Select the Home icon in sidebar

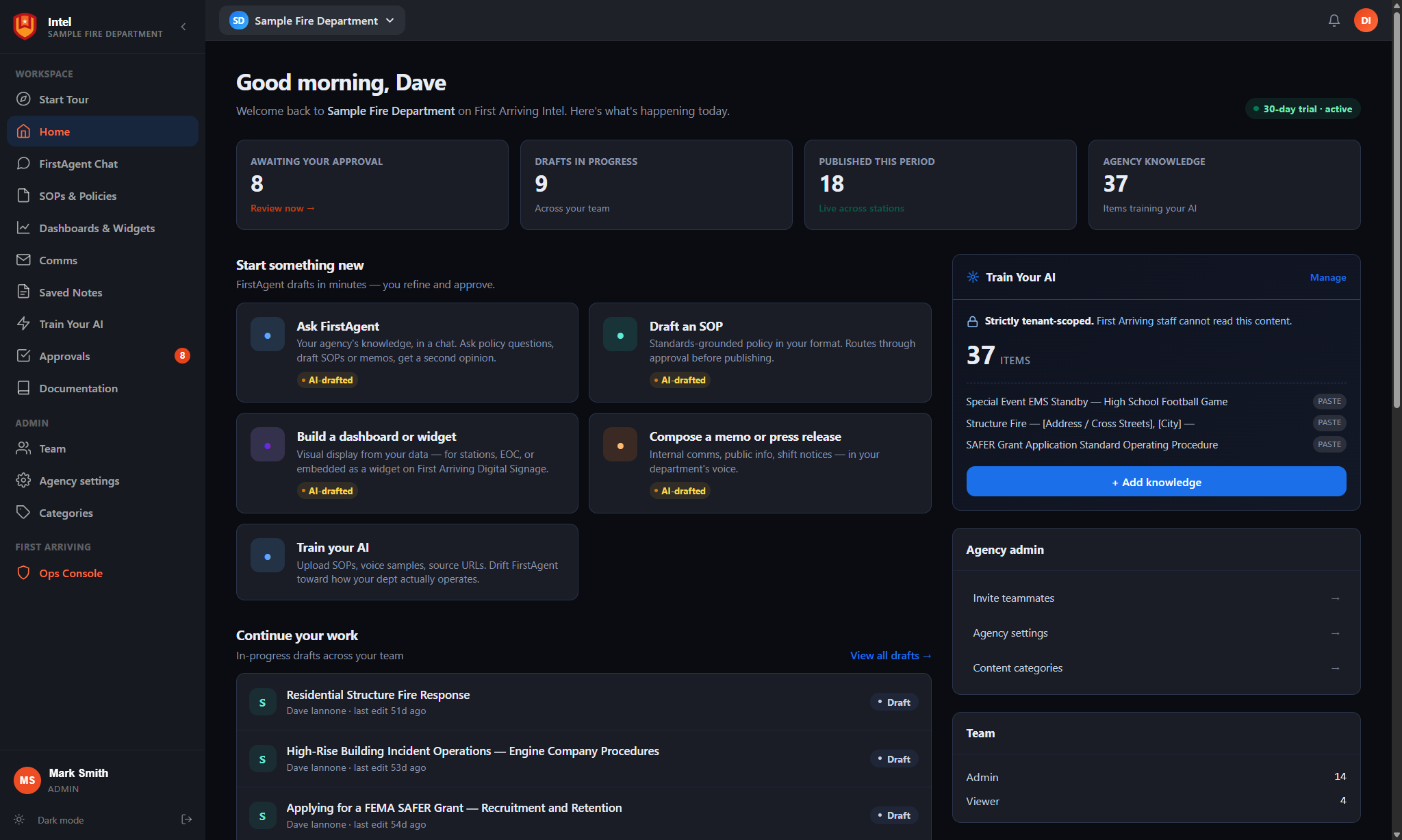pyautogui.click(x=23, y=131)
